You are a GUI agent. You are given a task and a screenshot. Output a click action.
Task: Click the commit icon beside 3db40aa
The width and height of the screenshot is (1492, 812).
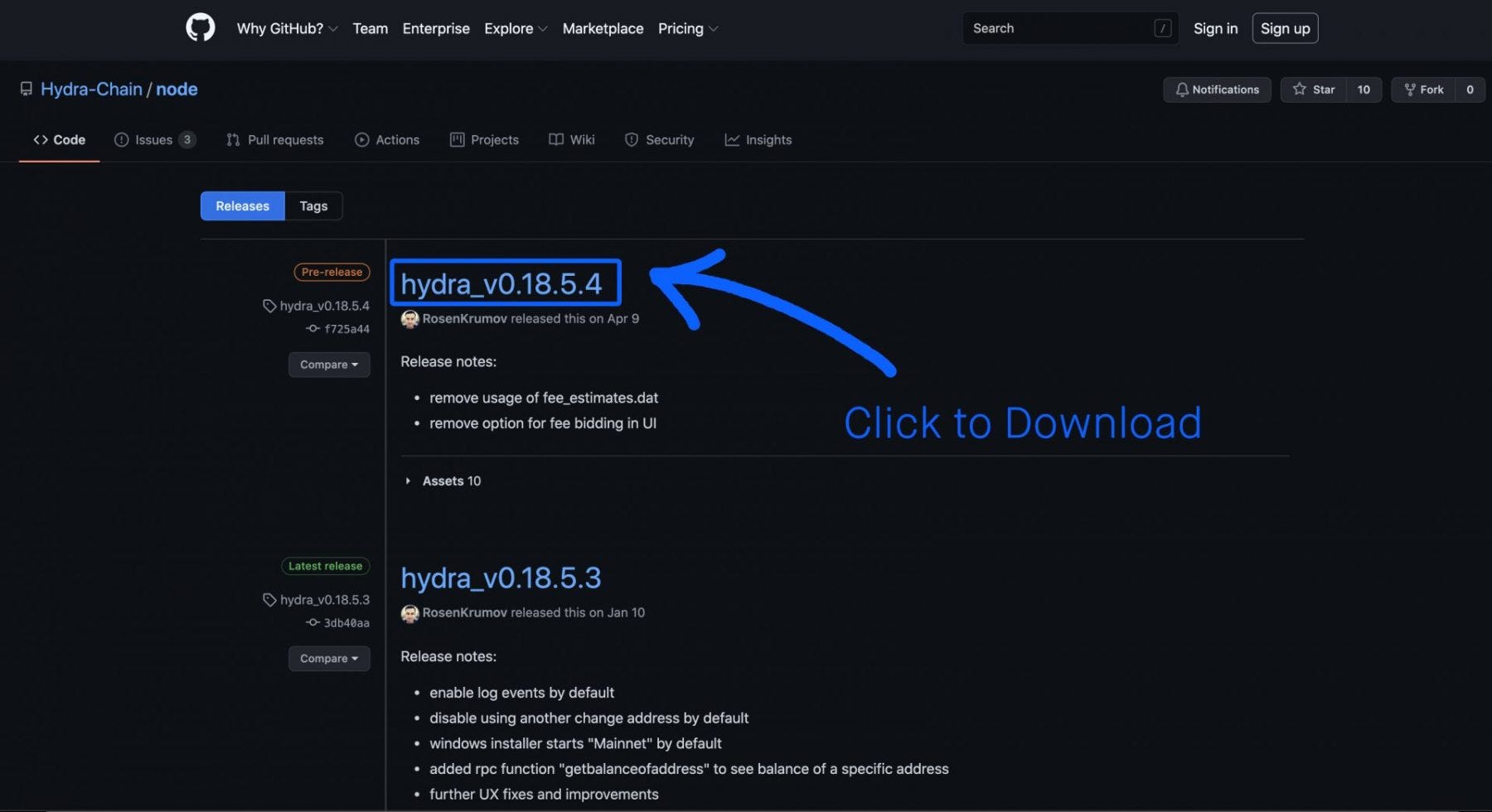point(312,623)
